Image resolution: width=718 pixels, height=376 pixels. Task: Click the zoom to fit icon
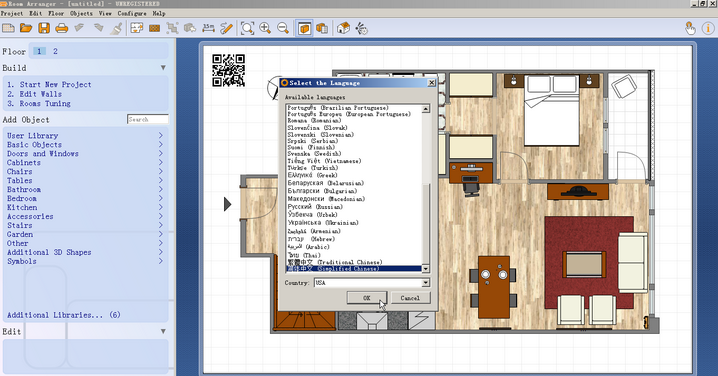247,28
